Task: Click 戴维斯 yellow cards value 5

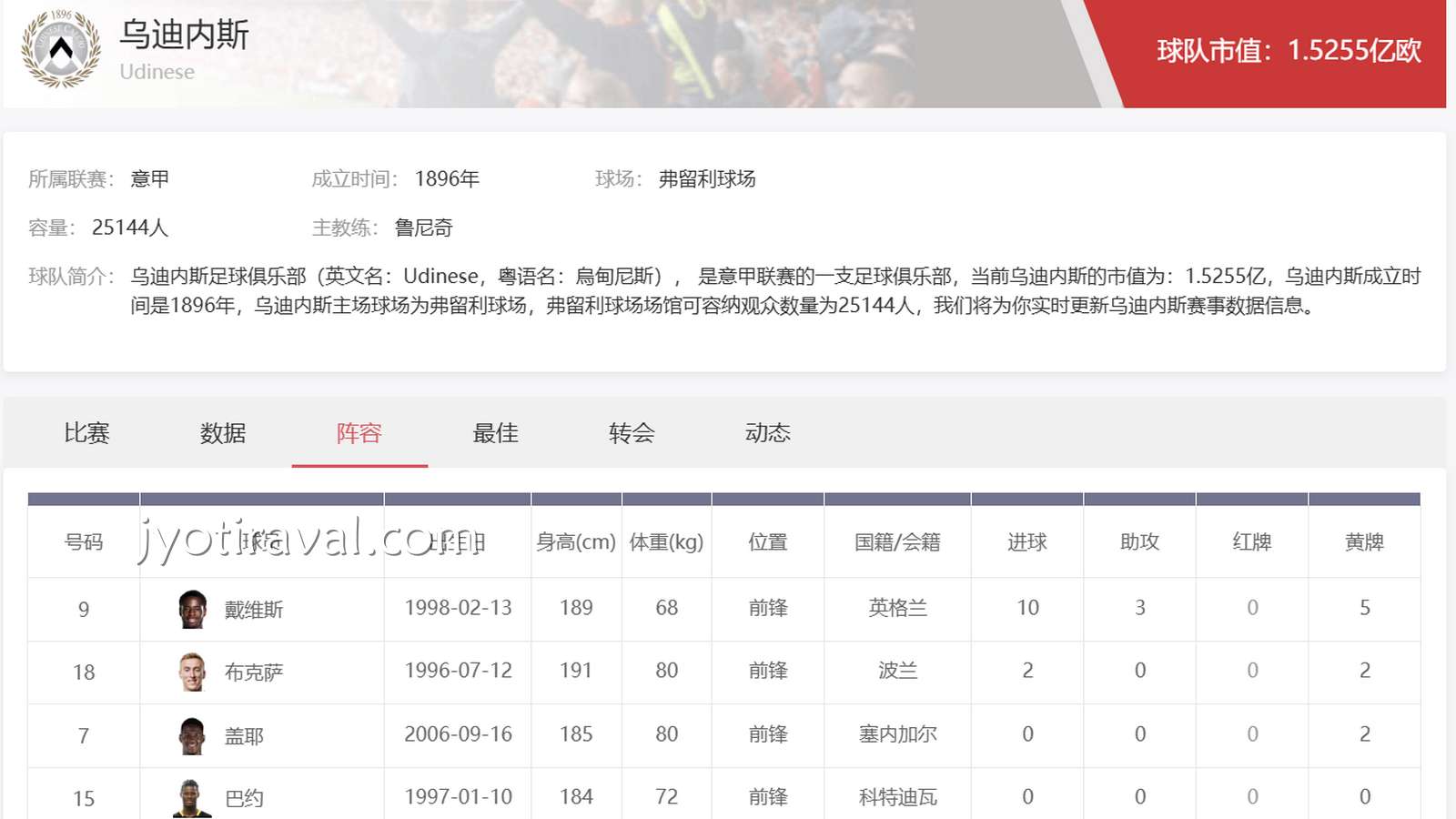Action: pyautogui.click(x=1364, y=608)
